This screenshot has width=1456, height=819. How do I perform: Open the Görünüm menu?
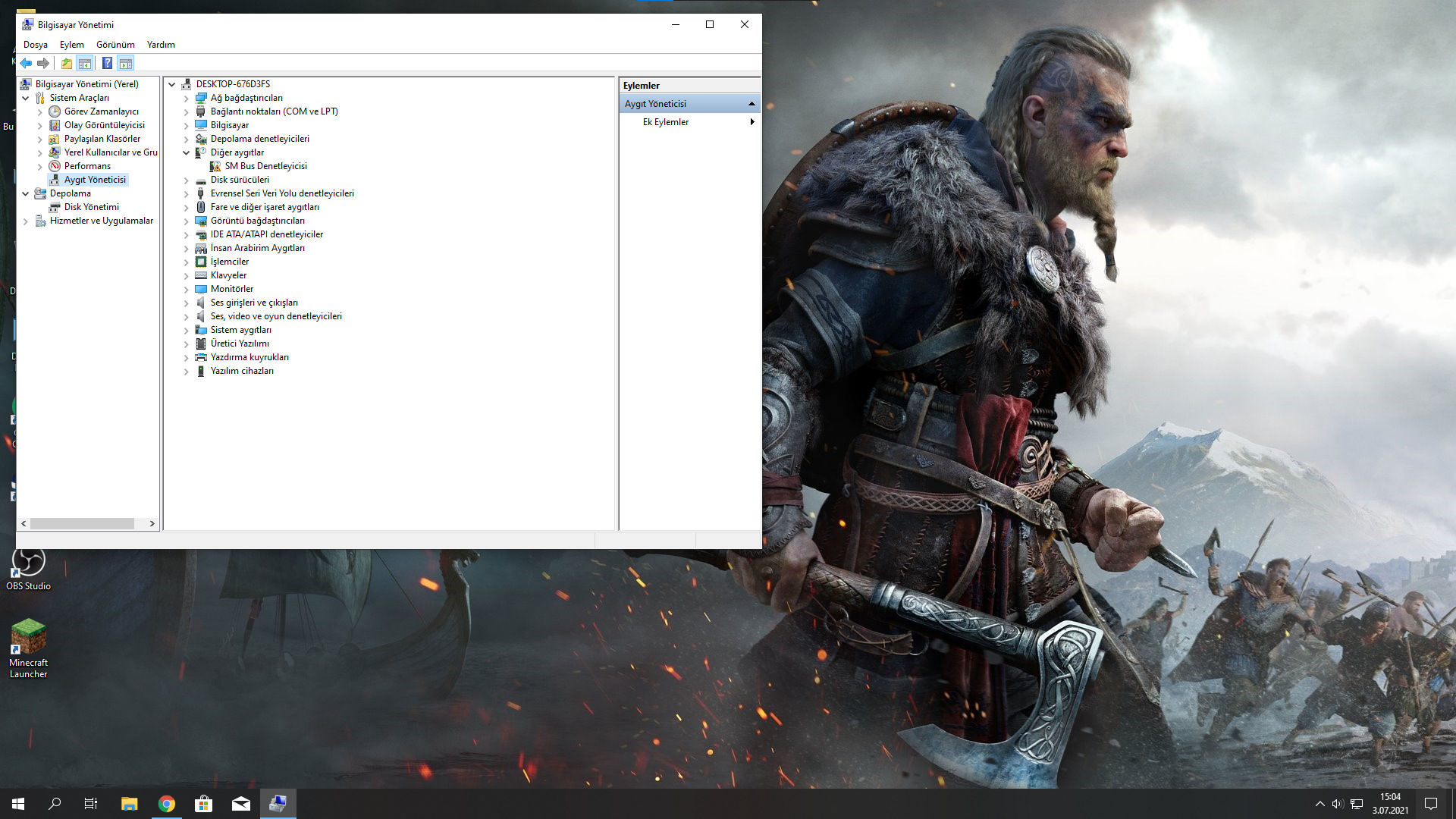pyautogui.click(x=115, y=45)
